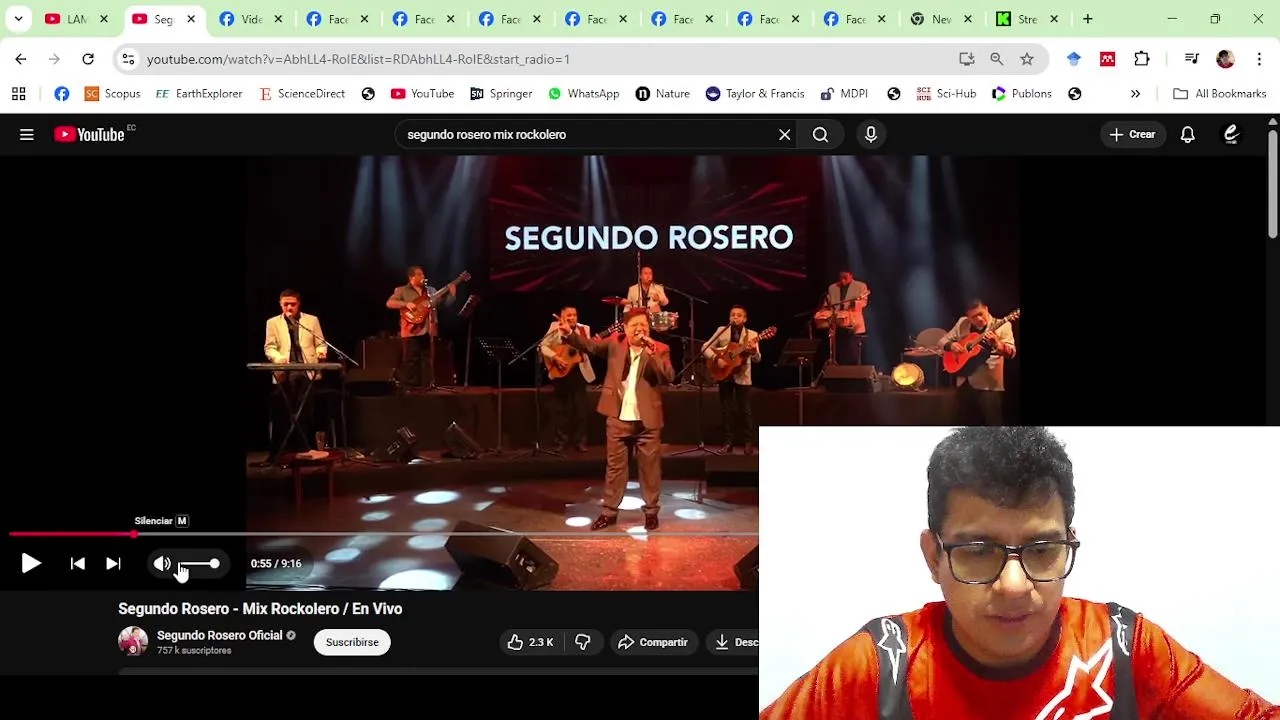Open Chrome three-dot menu
Screen dimensions: 1280x720
click(x=1259, y=59)
